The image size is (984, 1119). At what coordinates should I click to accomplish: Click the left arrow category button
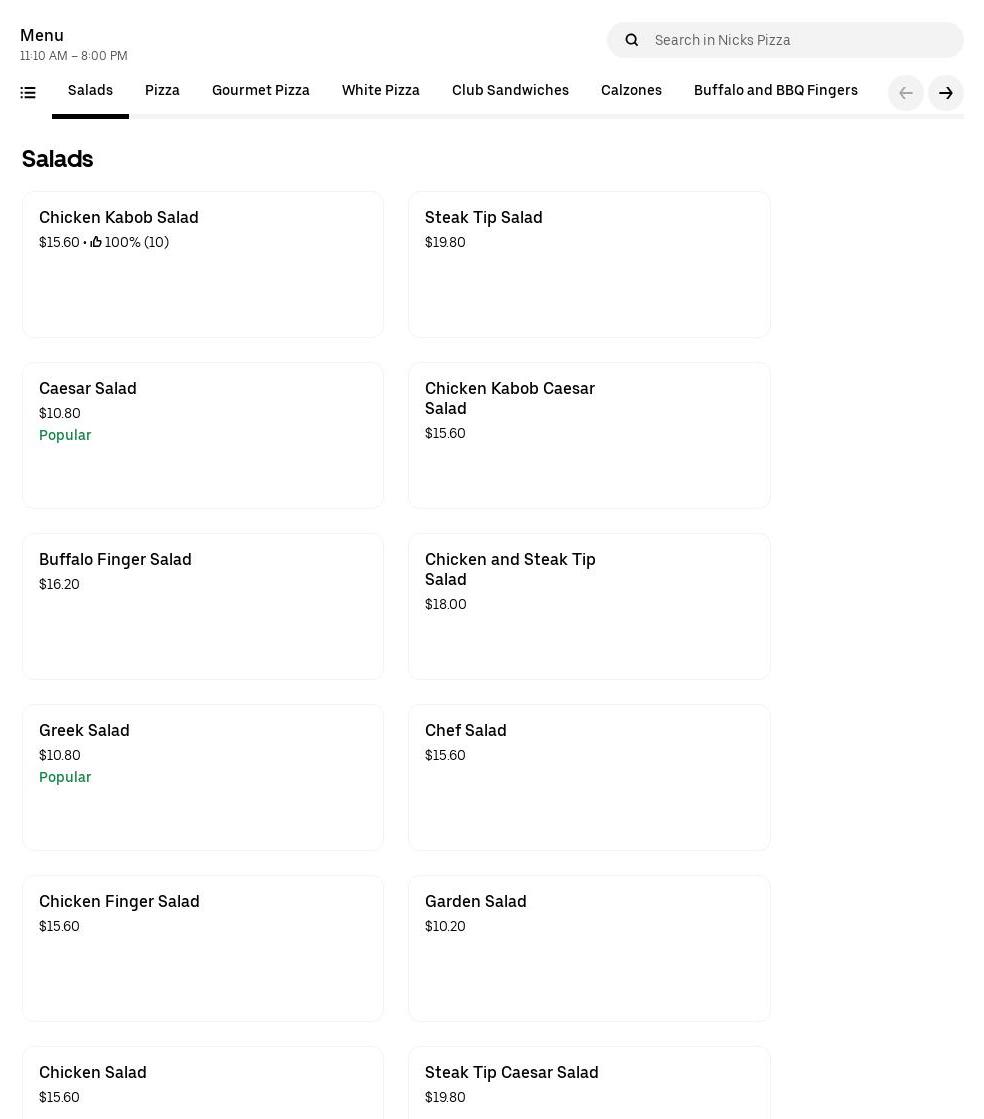(x=906, y=93)
